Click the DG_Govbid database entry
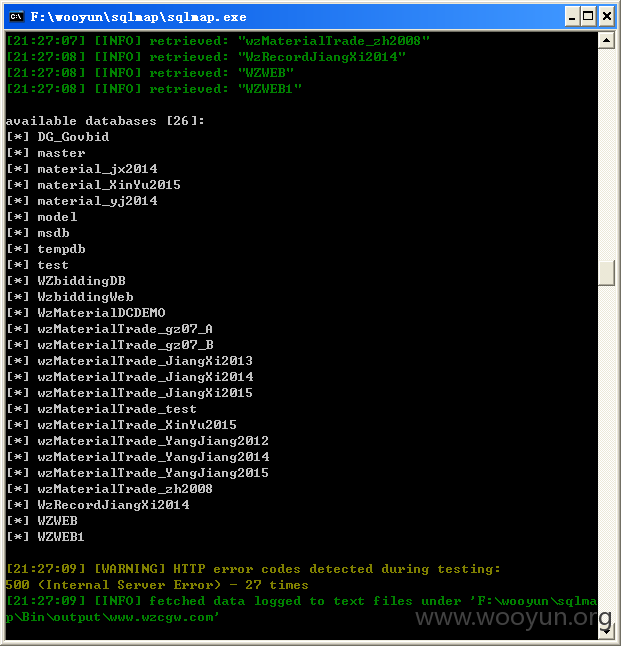The image size is (621, 646). [x=58, y=137]
